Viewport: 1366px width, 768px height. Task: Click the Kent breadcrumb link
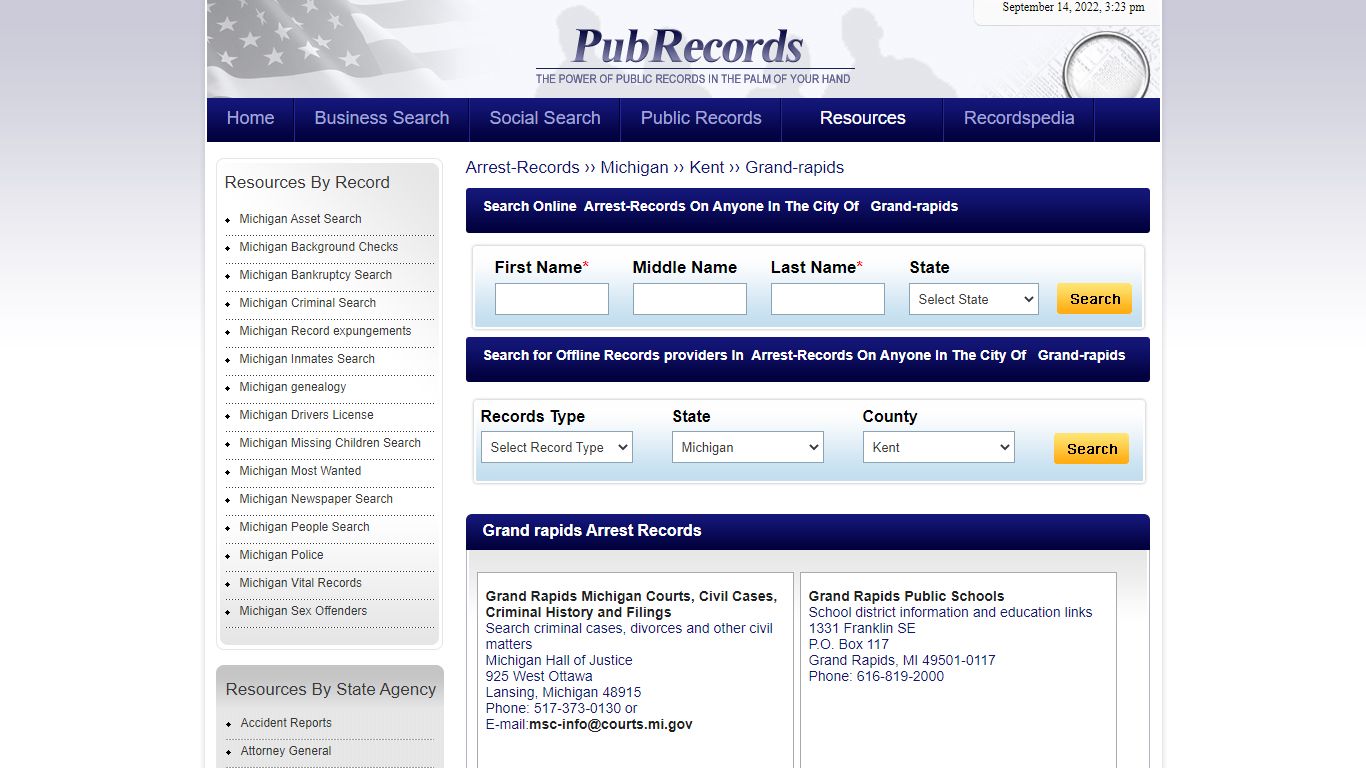(707, 167)
